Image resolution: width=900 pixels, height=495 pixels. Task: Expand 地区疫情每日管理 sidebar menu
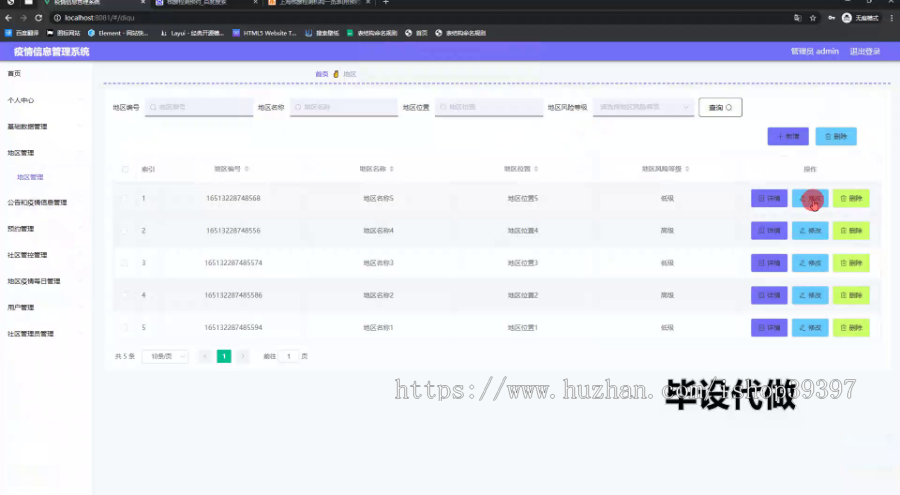point(46,281)
